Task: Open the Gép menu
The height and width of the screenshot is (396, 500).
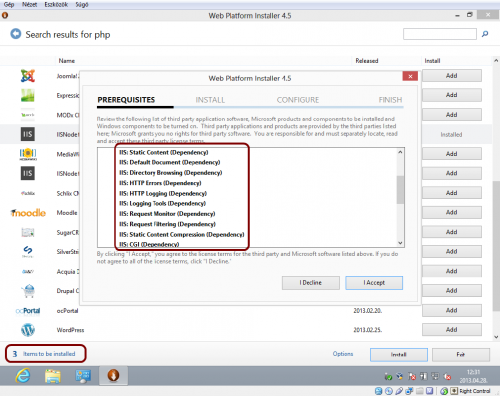Action: [9, 4]
